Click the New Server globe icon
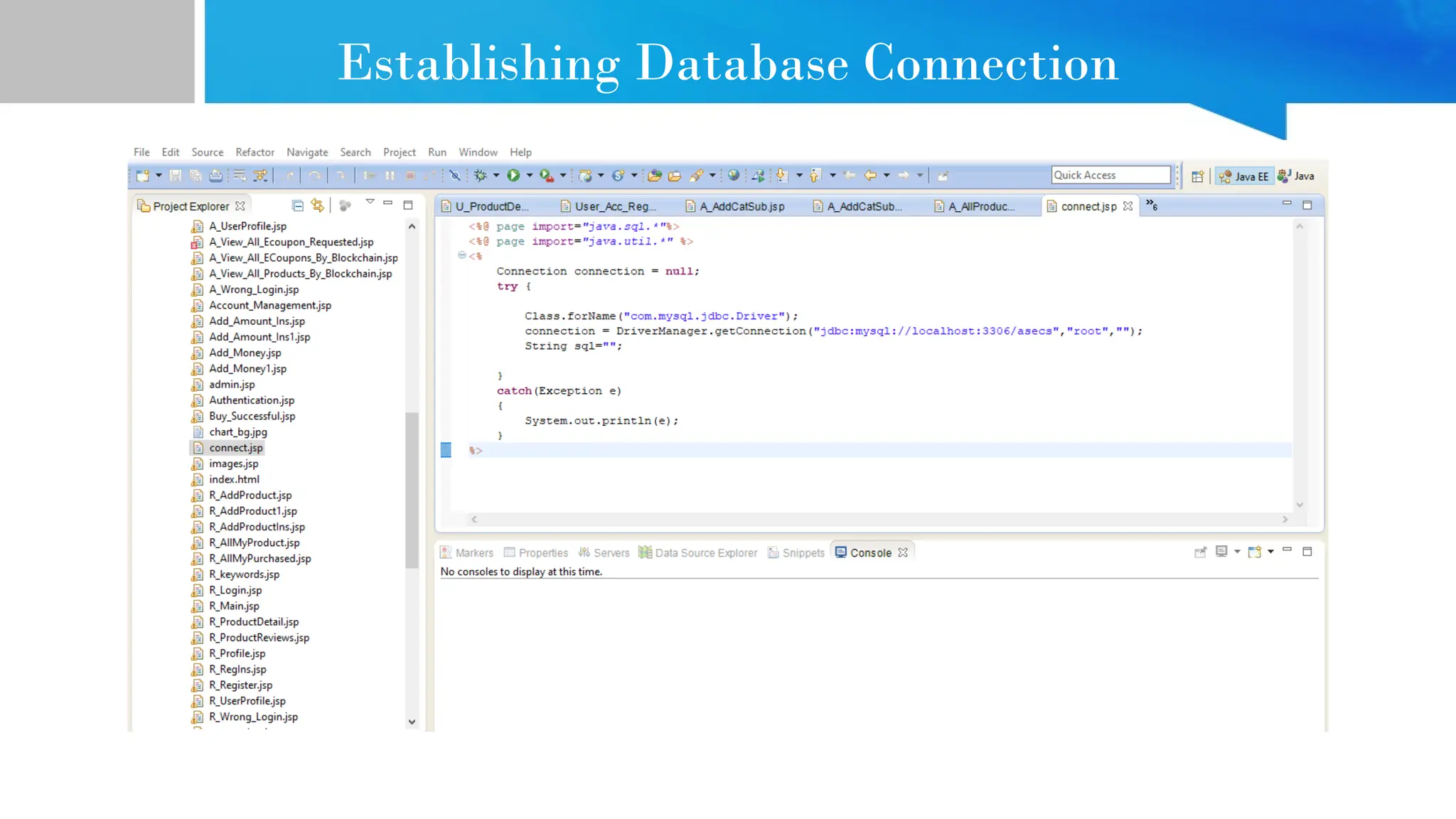The width and height of the screenshot is (1456, 819). (x=585, y=176)
